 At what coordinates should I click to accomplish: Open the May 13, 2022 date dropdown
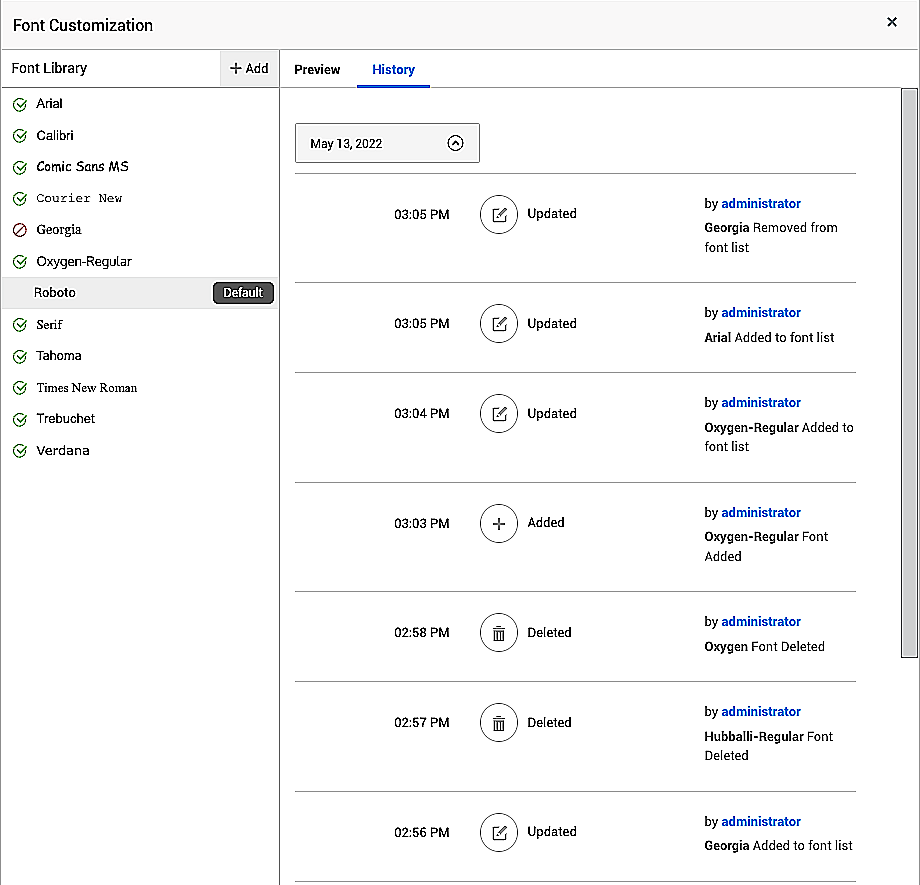[386, 143]
